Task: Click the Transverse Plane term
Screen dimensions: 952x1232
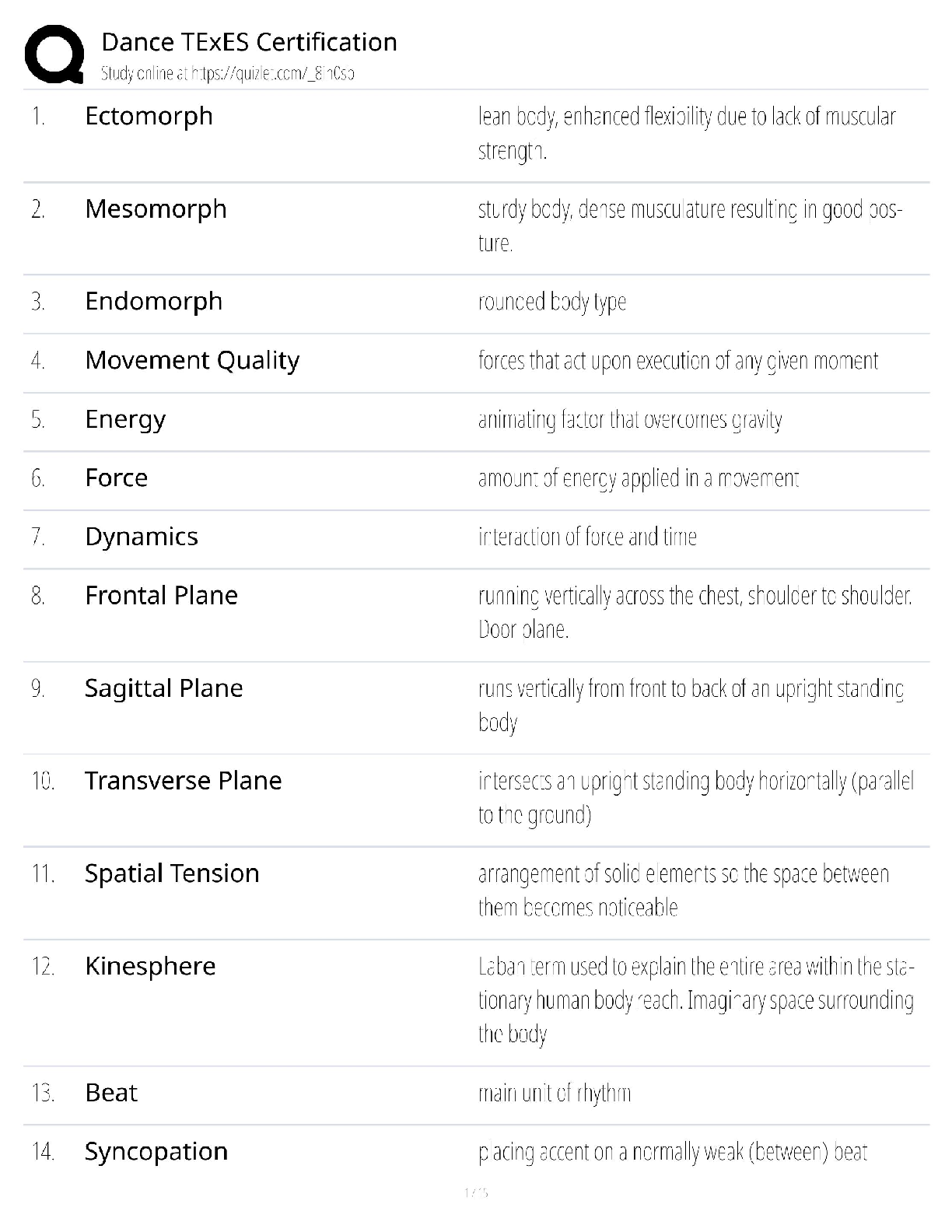Action: click(x=183, y=780)
